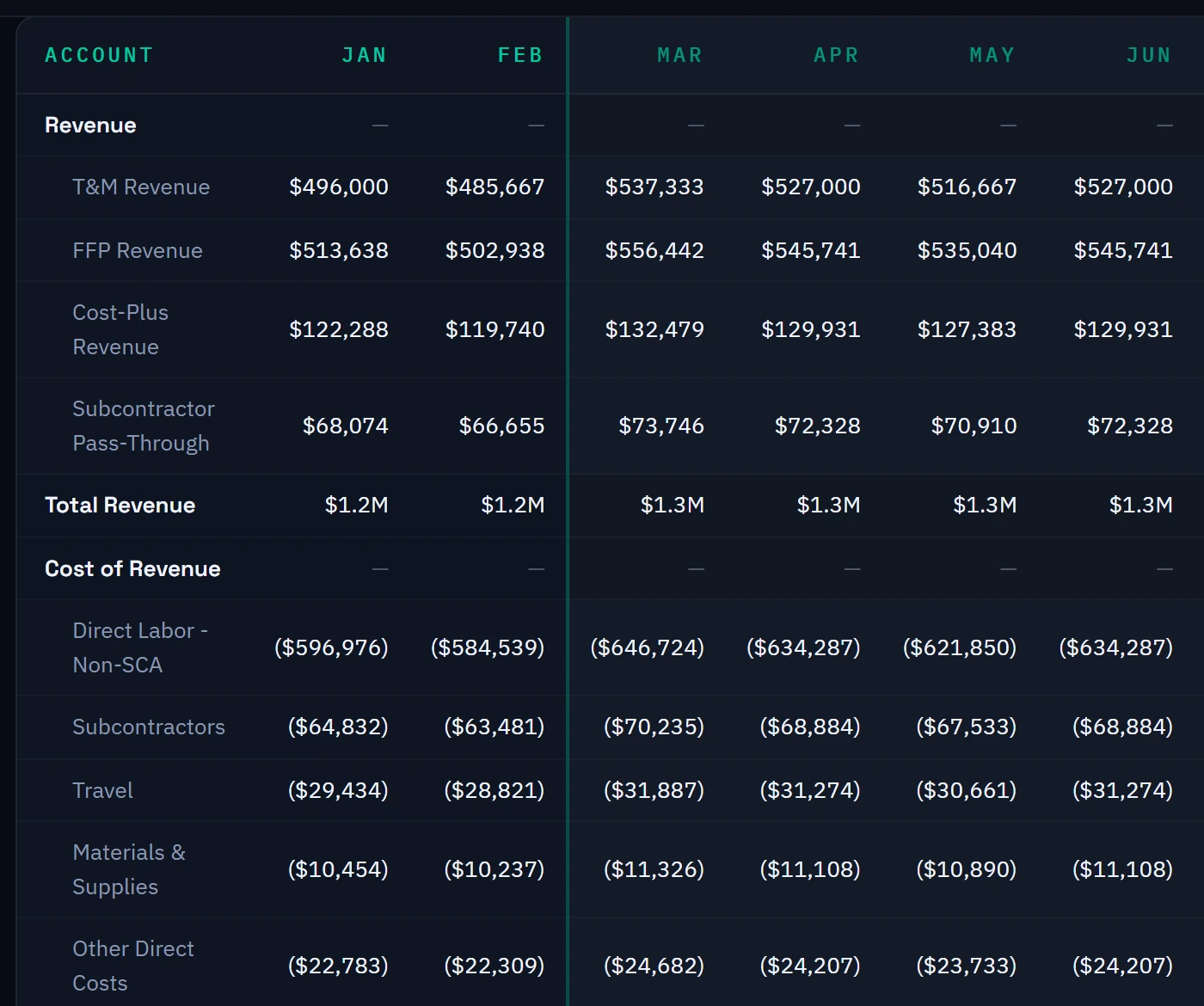Click Subcontractors March value ($70,235)
Screen dimensions: 1204x1006
click(654, 727)
